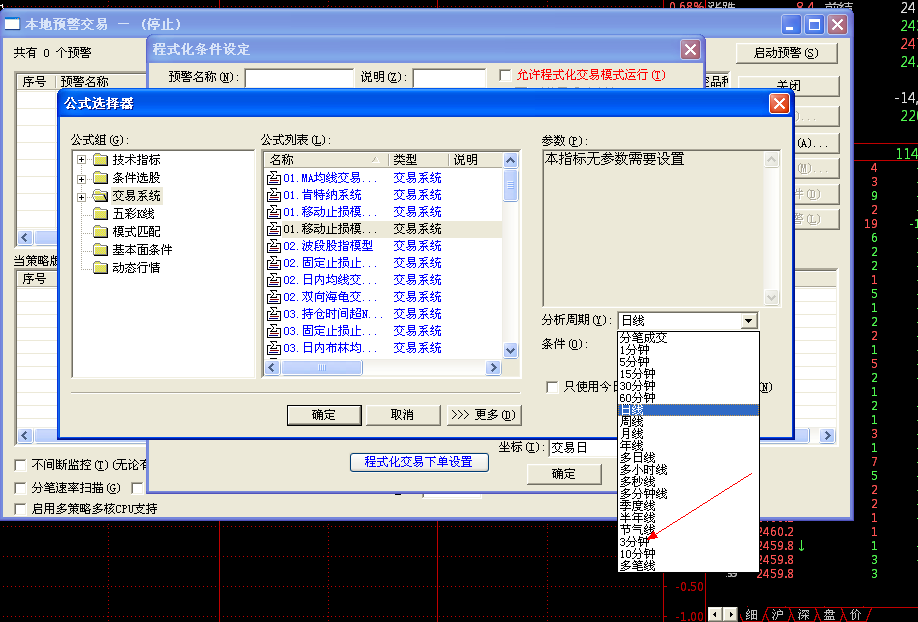Click the 预警名称 input field

299,77
